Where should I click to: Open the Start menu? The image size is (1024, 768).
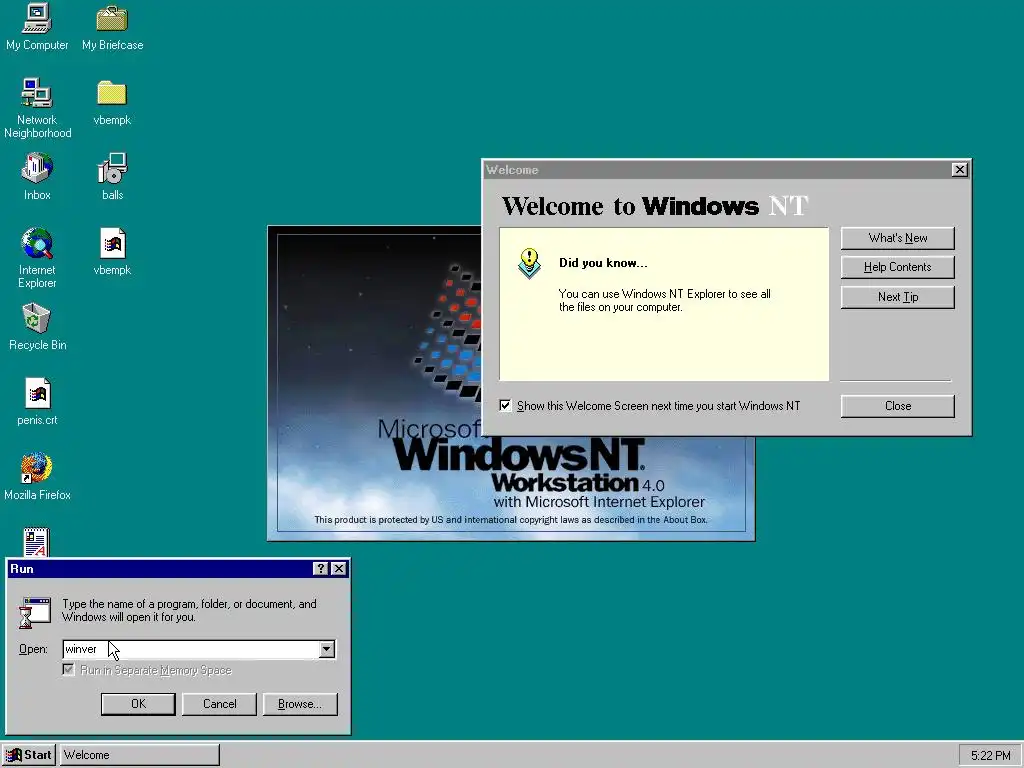29,755
